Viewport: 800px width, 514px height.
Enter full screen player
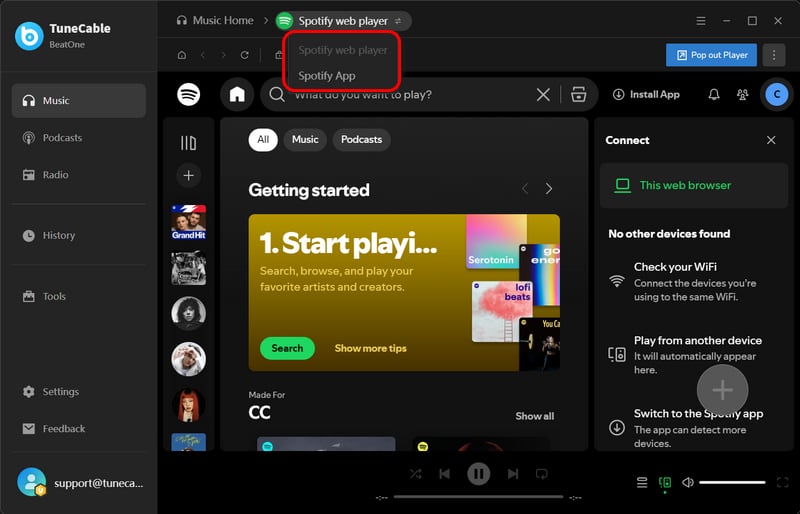coord(782,482)
